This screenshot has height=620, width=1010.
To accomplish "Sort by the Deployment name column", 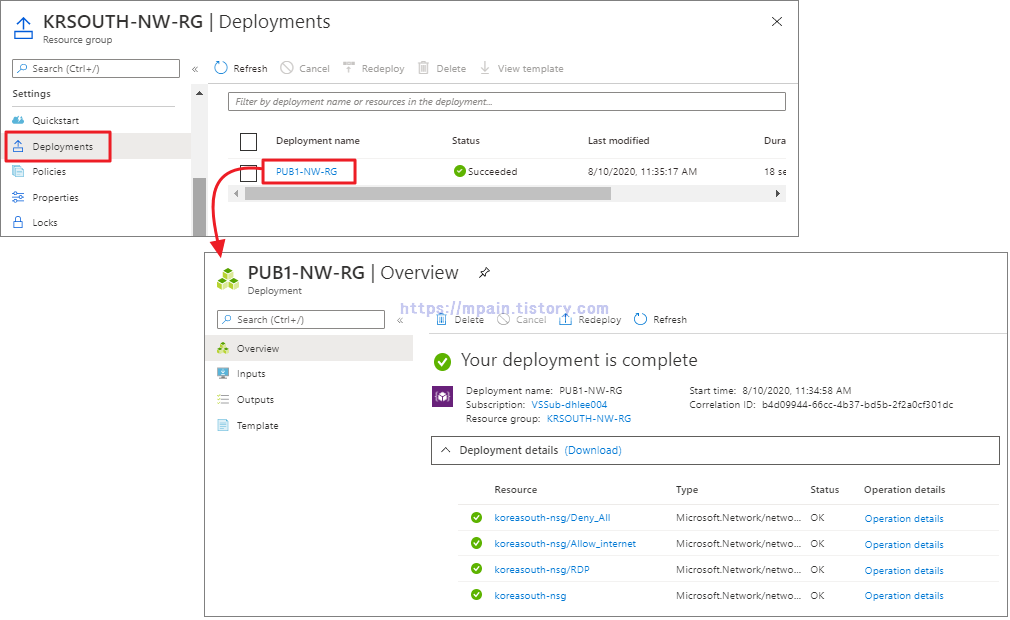I will click(x=318, y=140).
